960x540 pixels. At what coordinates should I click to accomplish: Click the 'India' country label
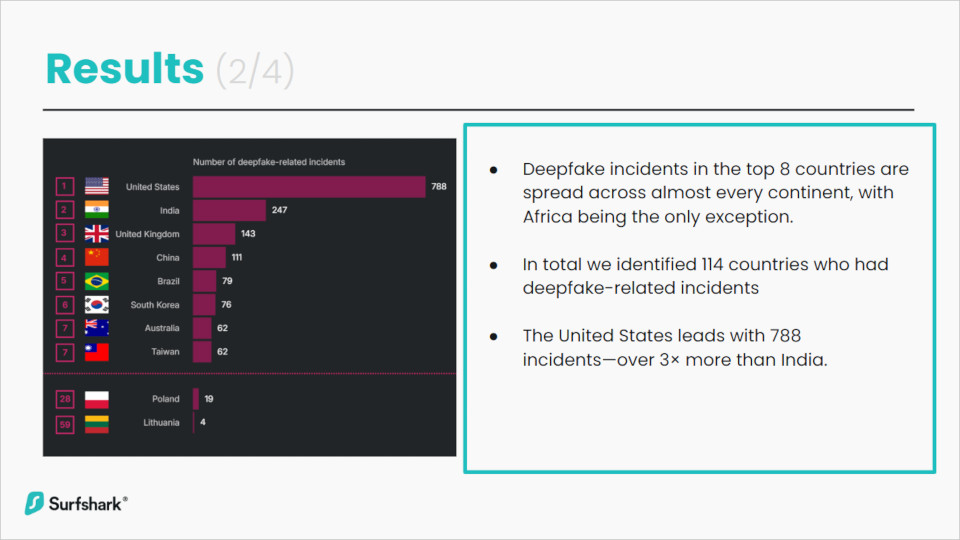click(x=170, y=211)
